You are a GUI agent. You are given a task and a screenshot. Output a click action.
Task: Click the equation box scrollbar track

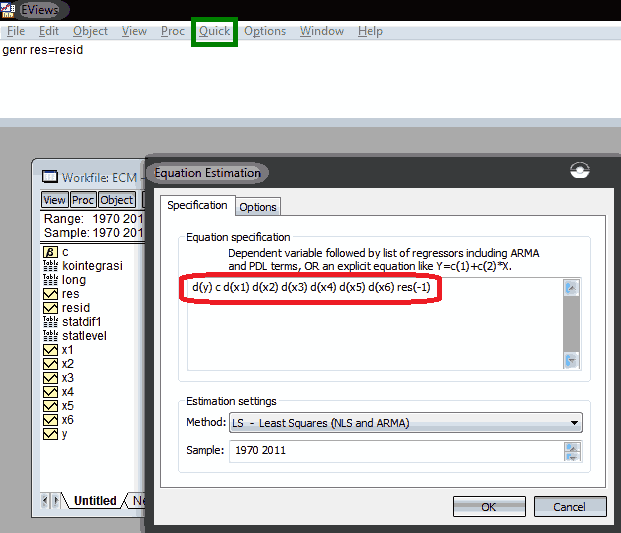571,324
